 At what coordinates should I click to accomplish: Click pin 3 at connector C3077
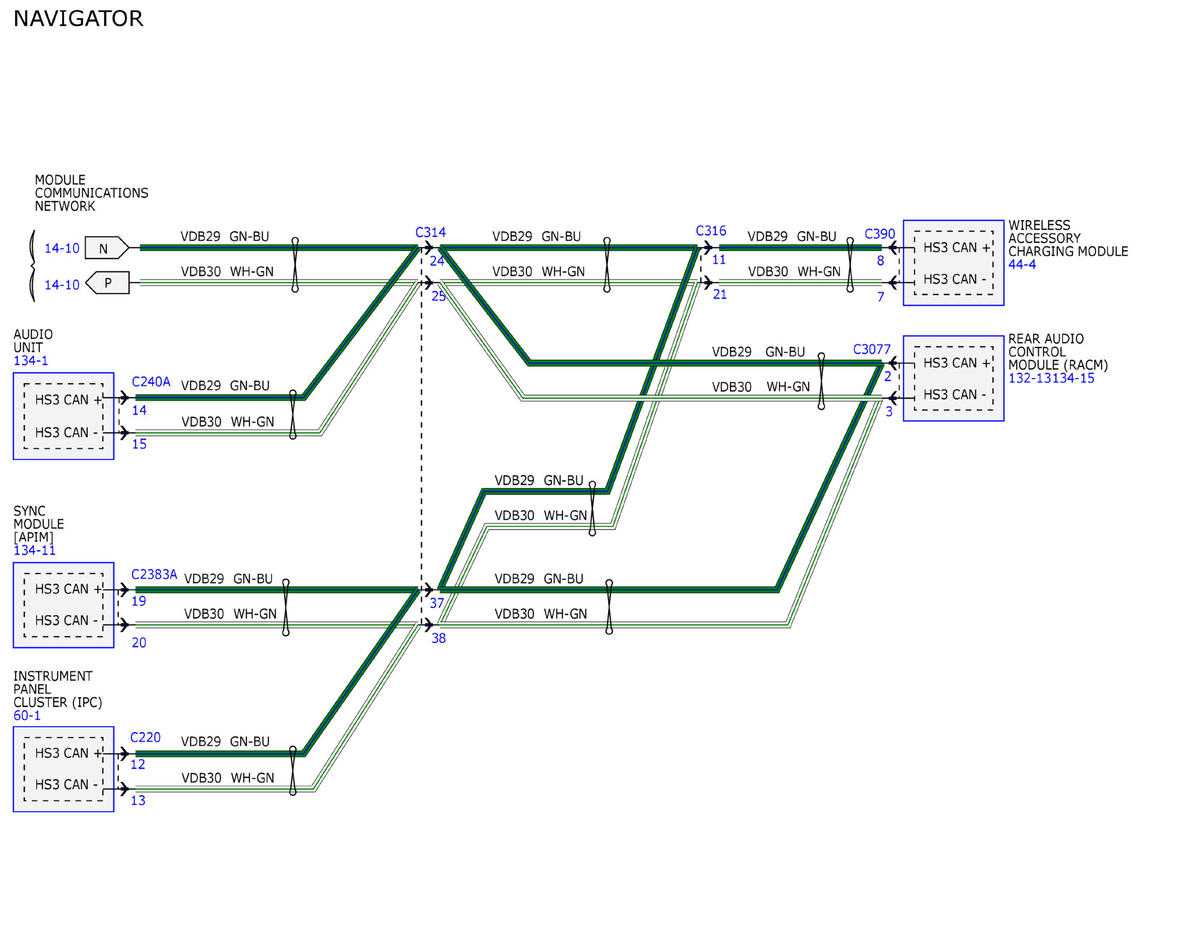(889, 411)
